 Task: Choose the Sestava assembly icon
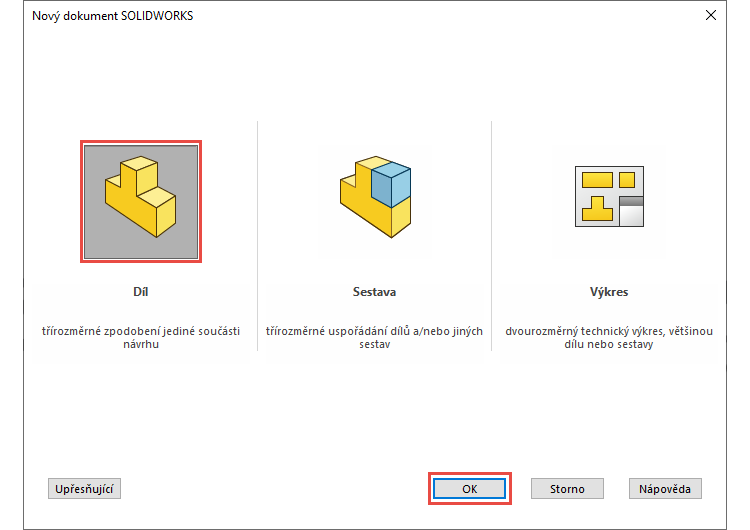375,197
